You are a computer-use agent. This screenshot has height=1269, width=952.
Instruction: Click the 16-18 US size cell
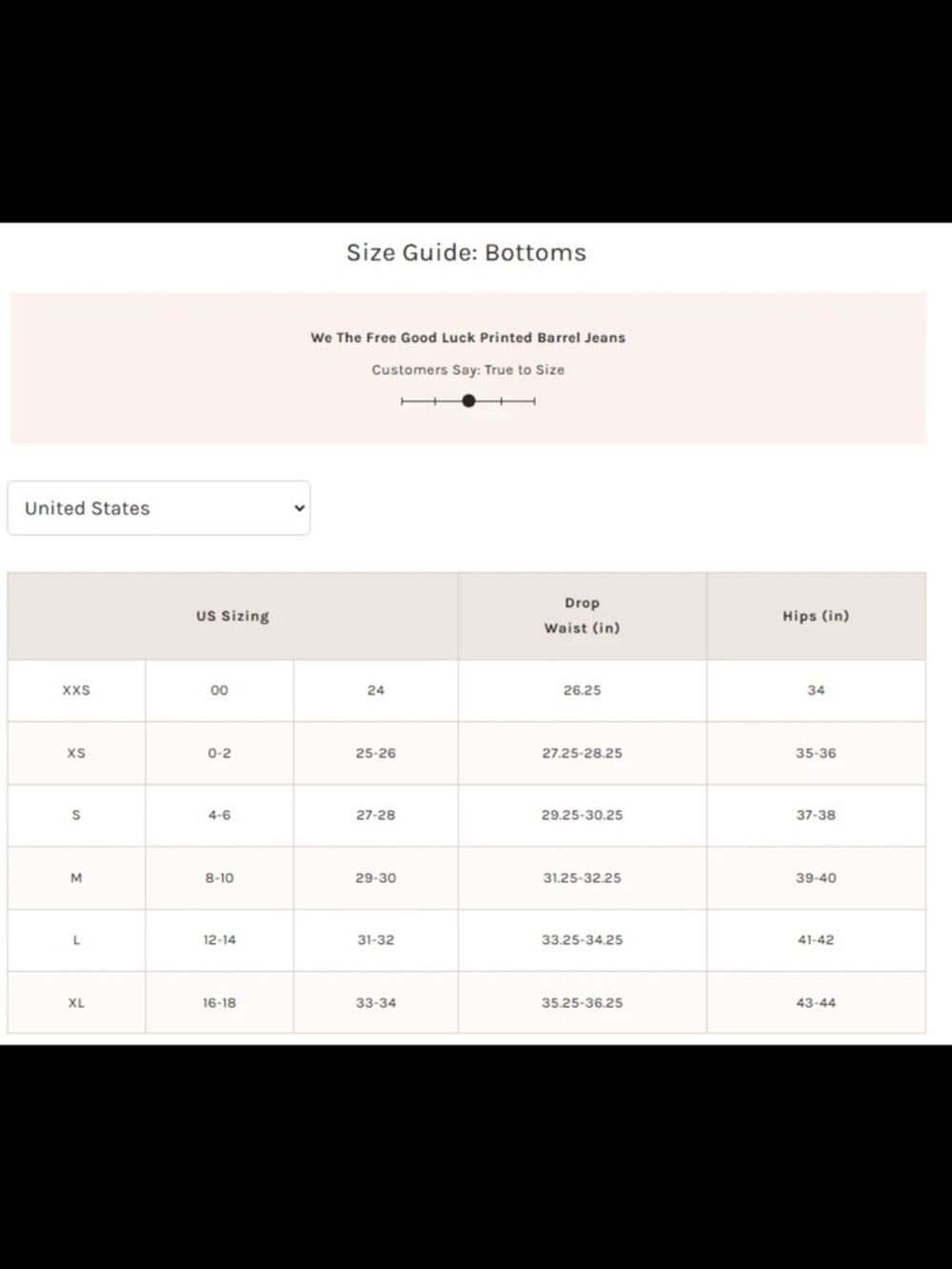click(220, 1002)
